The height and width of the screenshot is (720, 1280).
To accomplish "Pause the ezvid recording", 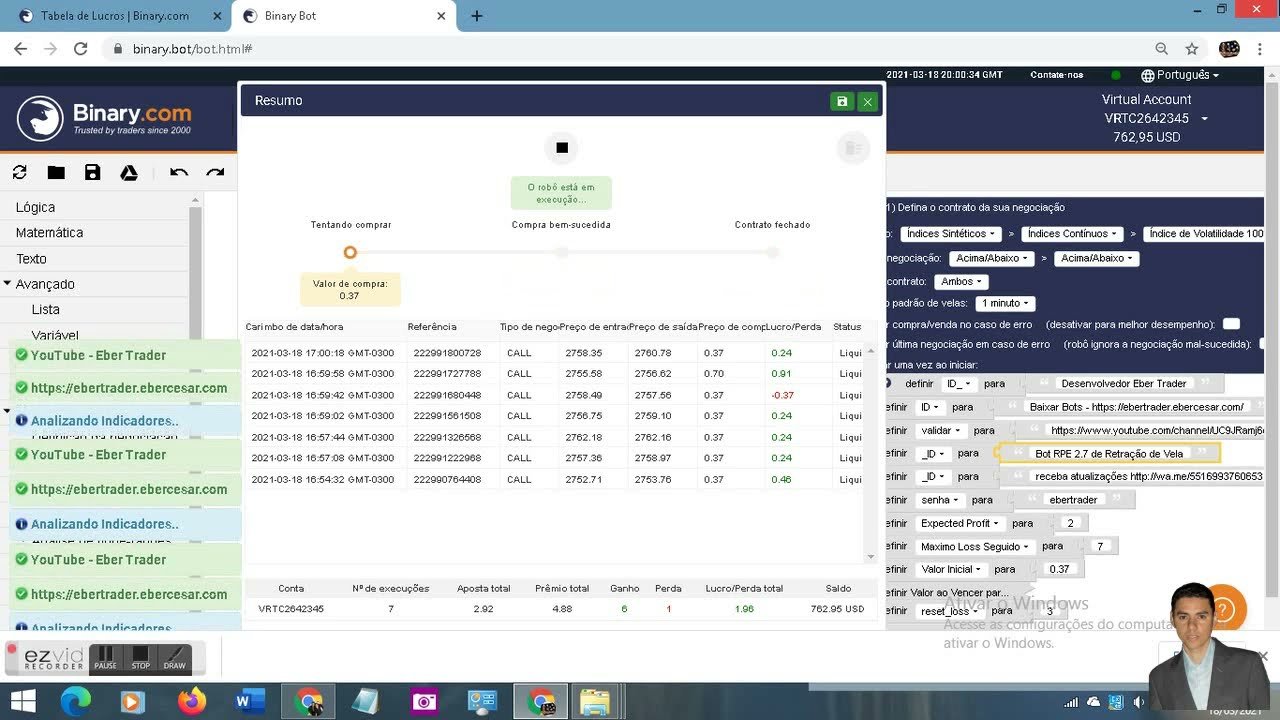I will (x=105, y=658).
